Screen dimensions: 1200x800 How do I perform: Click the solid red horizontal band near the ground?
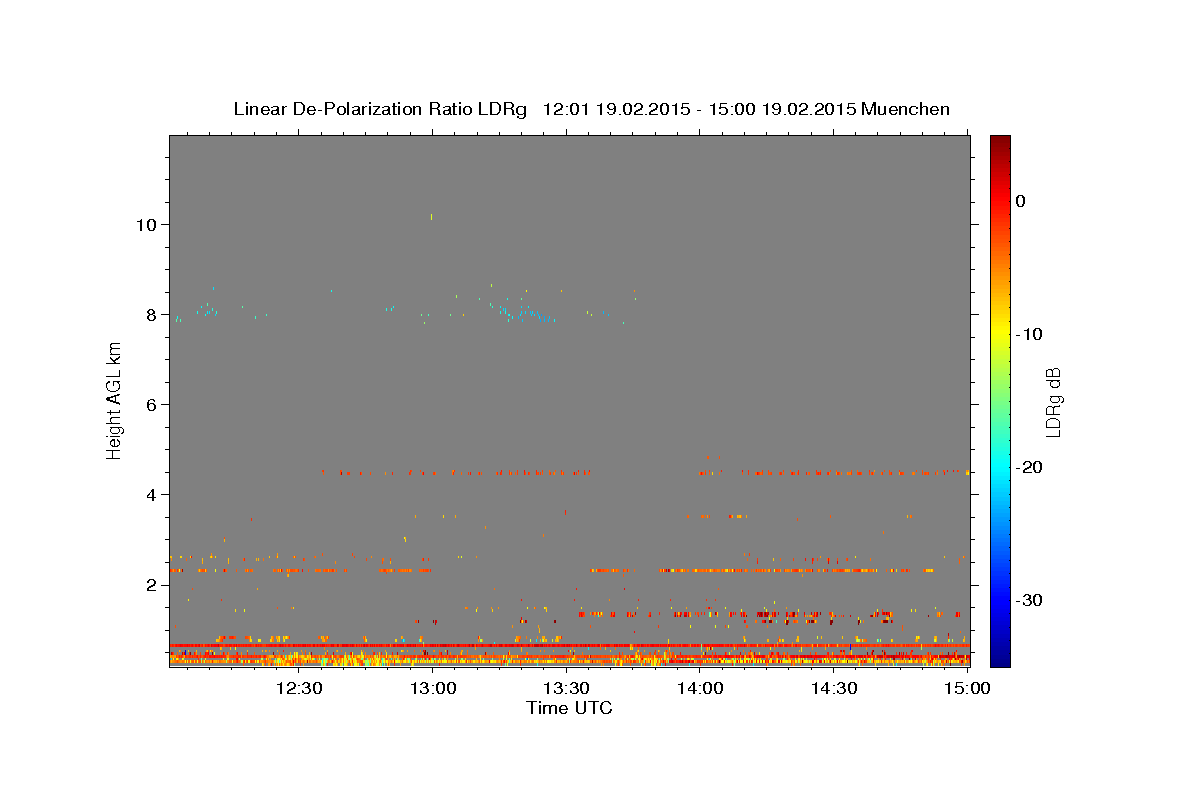(x=569, y=646)
